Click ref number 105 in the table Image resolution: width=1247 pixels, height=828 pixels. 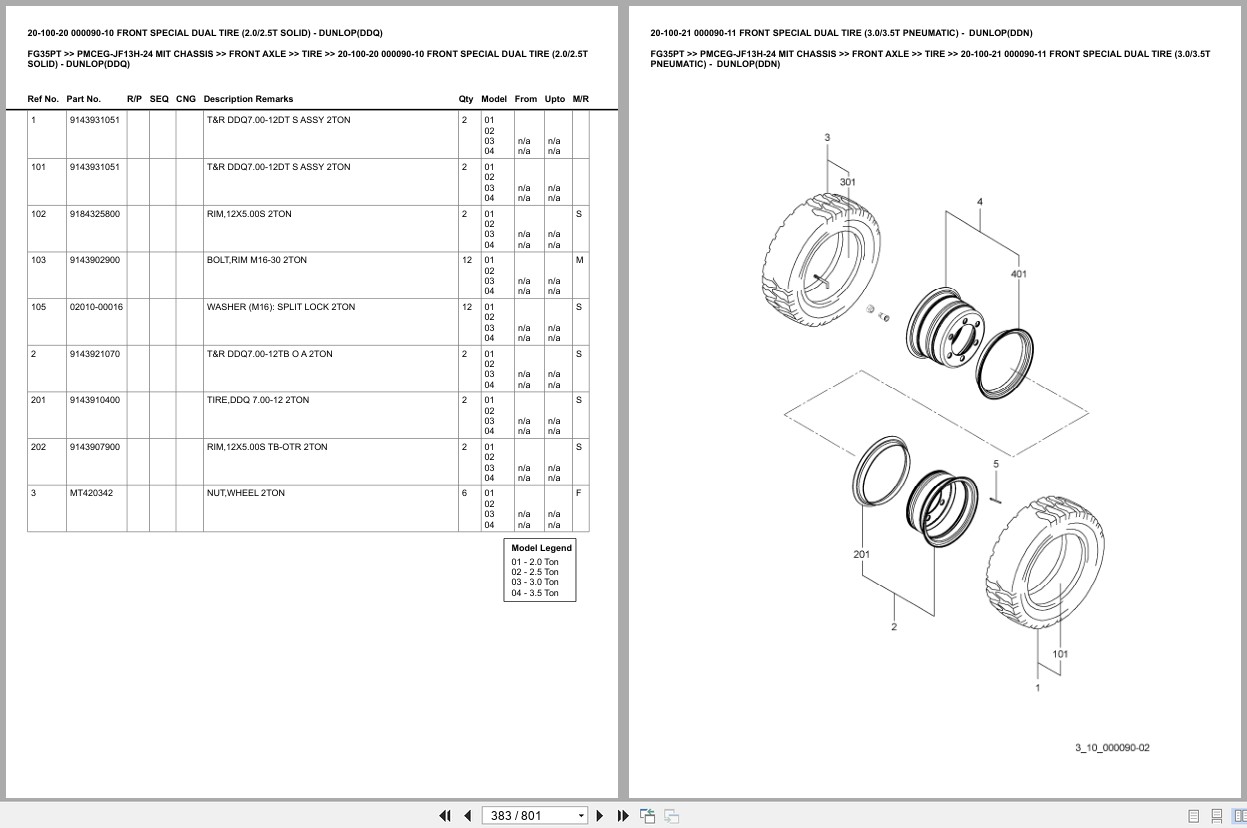pyautogui.click(x=38, y=307)
